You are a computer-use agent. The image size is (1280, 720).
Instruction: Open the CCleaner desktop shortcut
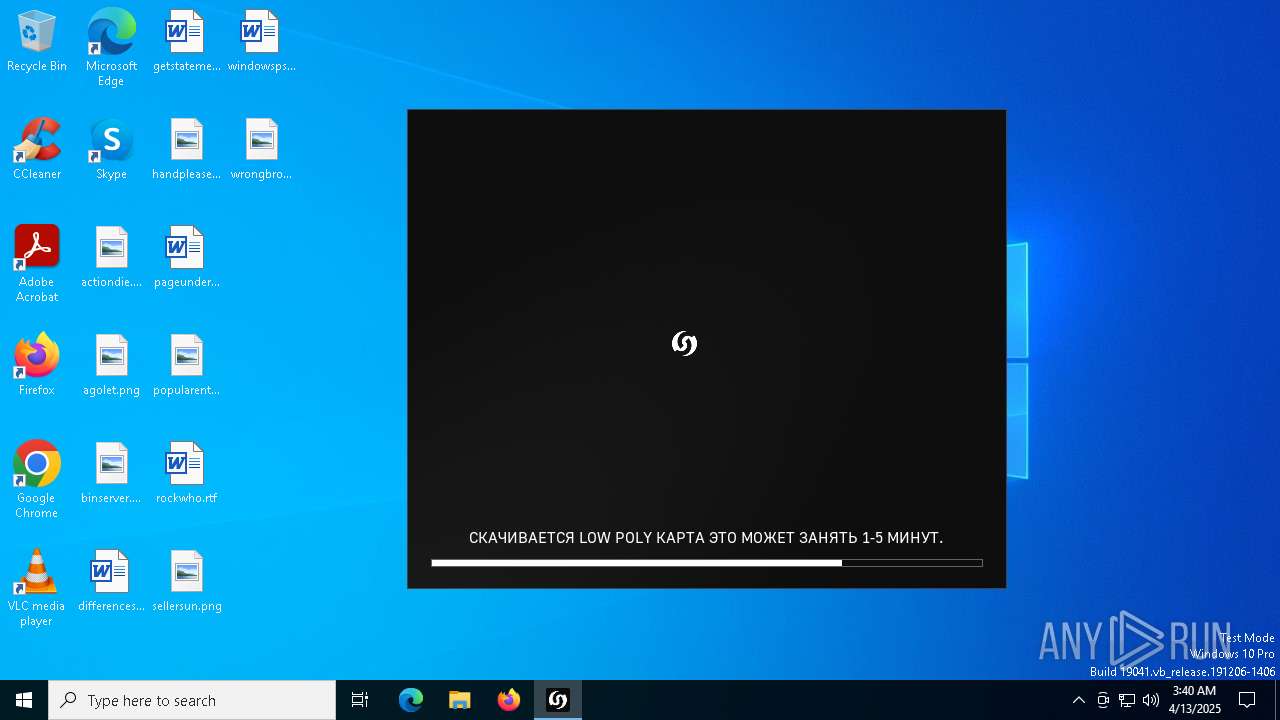[37, 149]
